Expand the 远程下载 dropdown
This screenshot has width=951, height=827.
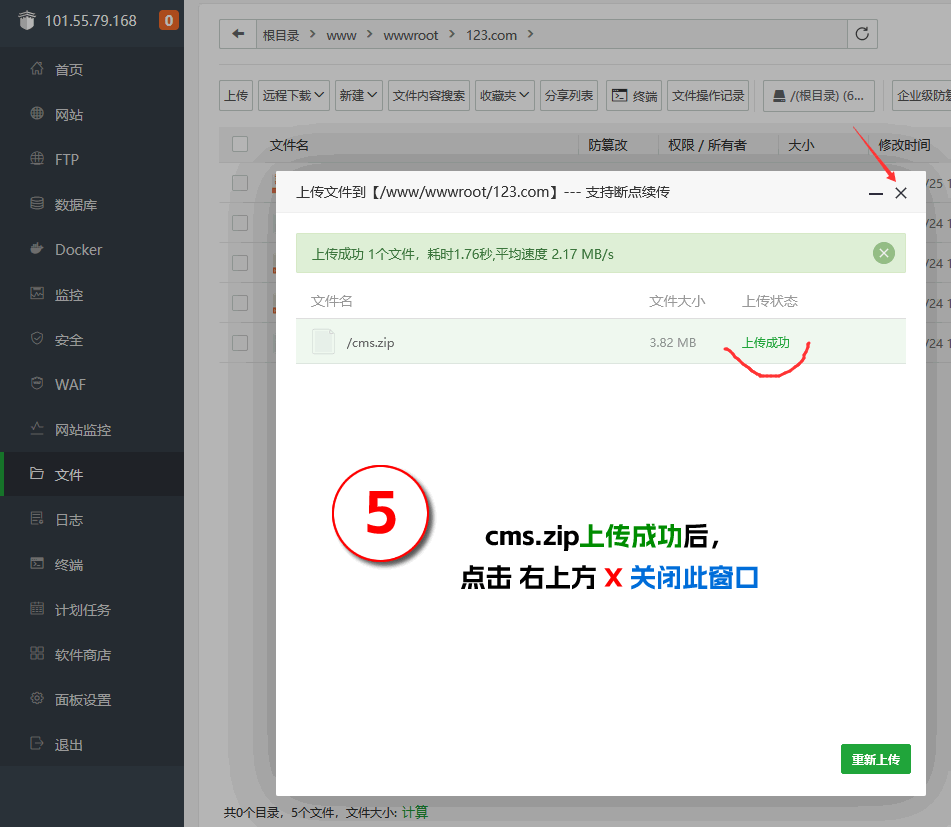[x=294, y=96]
